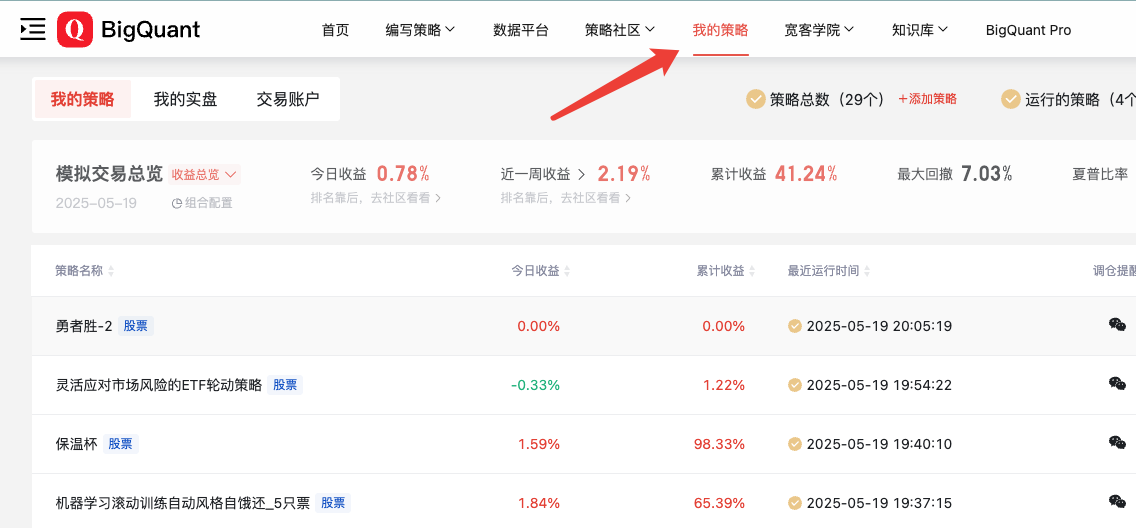Click the +添加策略 link
The image size is (1136, 528).
[927, 99]
